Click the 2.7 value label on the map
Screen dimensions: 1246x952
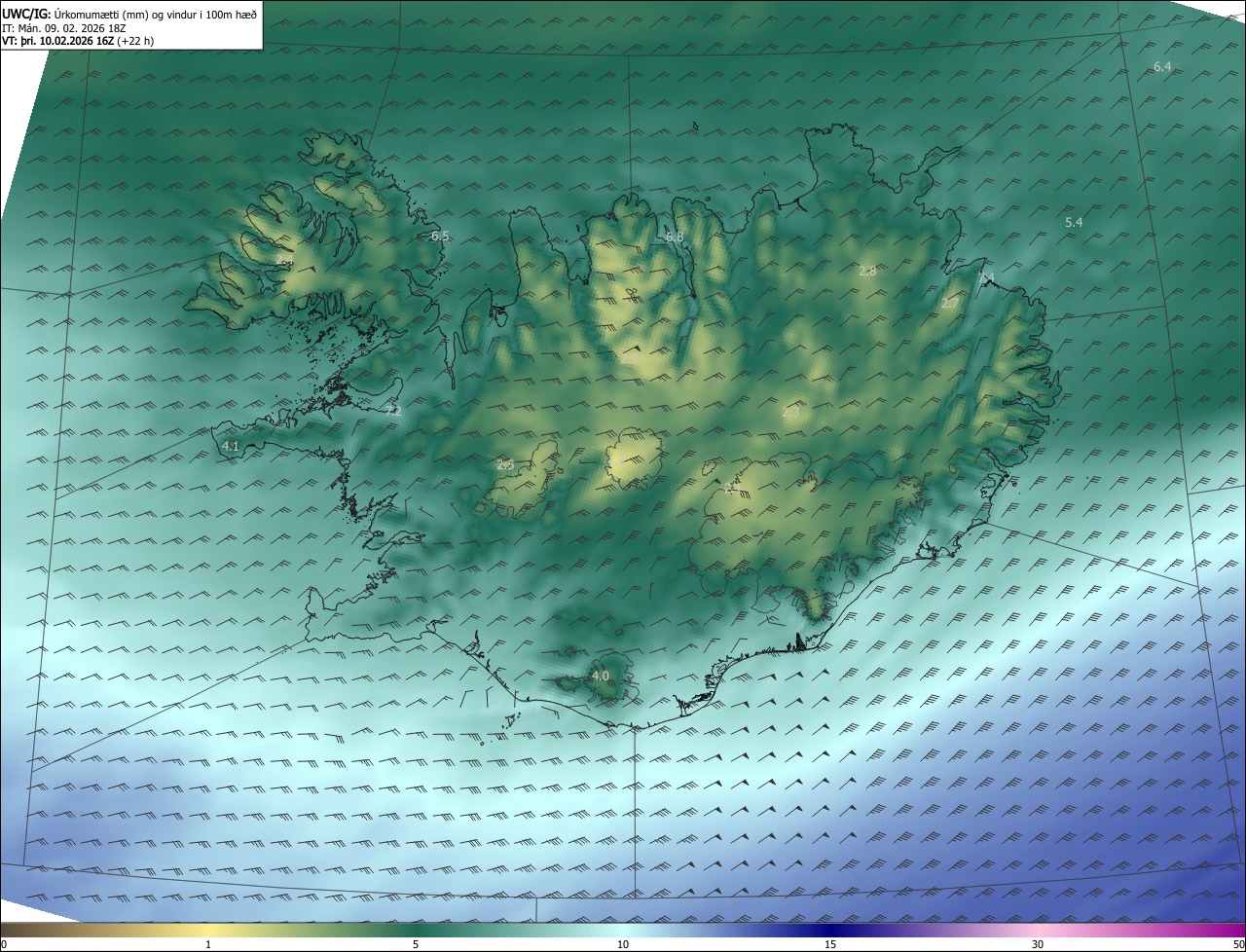(950, 303)
